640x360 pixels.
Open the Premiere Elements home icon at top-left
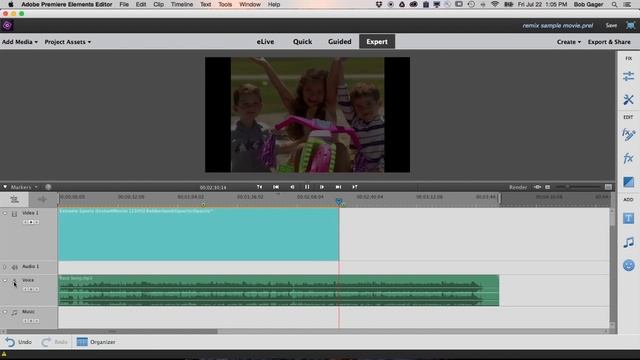(7, 25)
